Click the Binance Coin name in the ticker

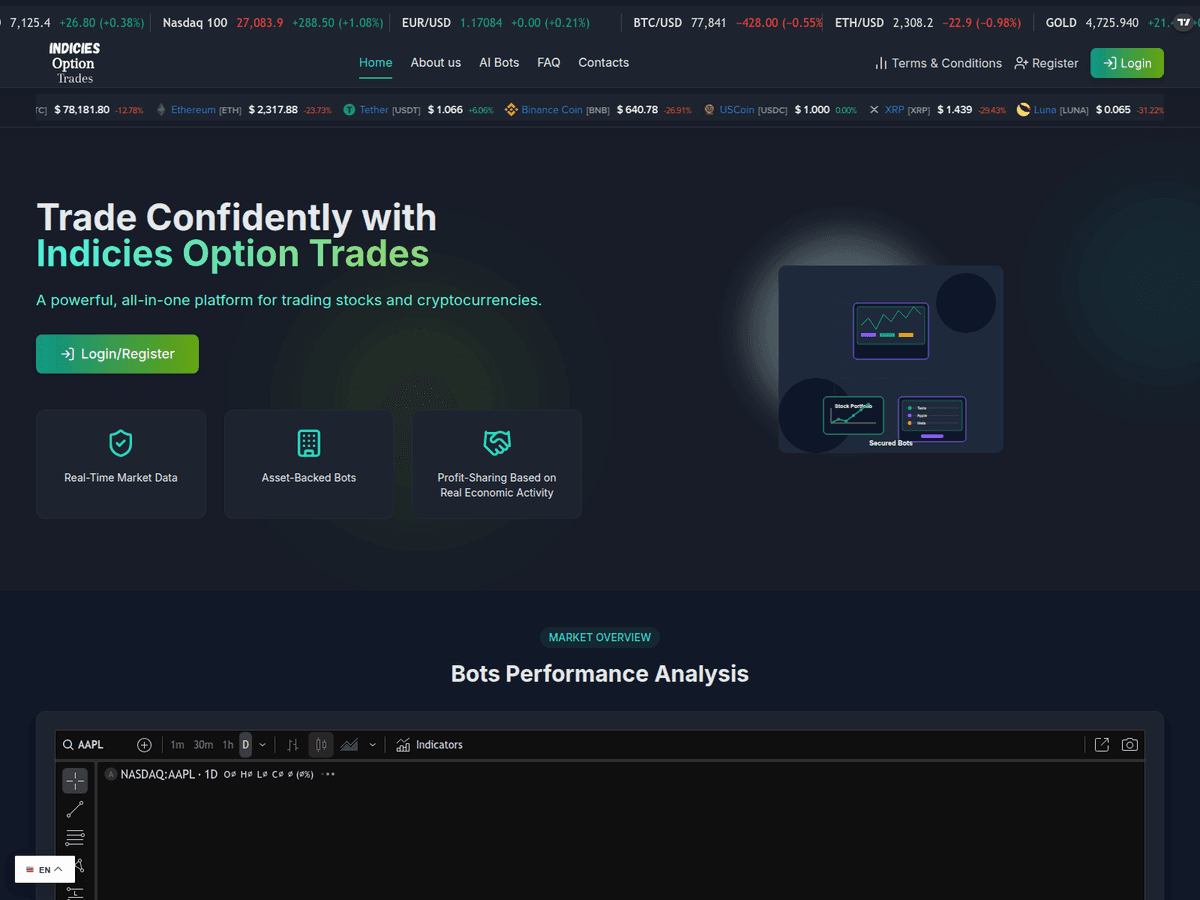pyautogui.click(x=552, y=110)
